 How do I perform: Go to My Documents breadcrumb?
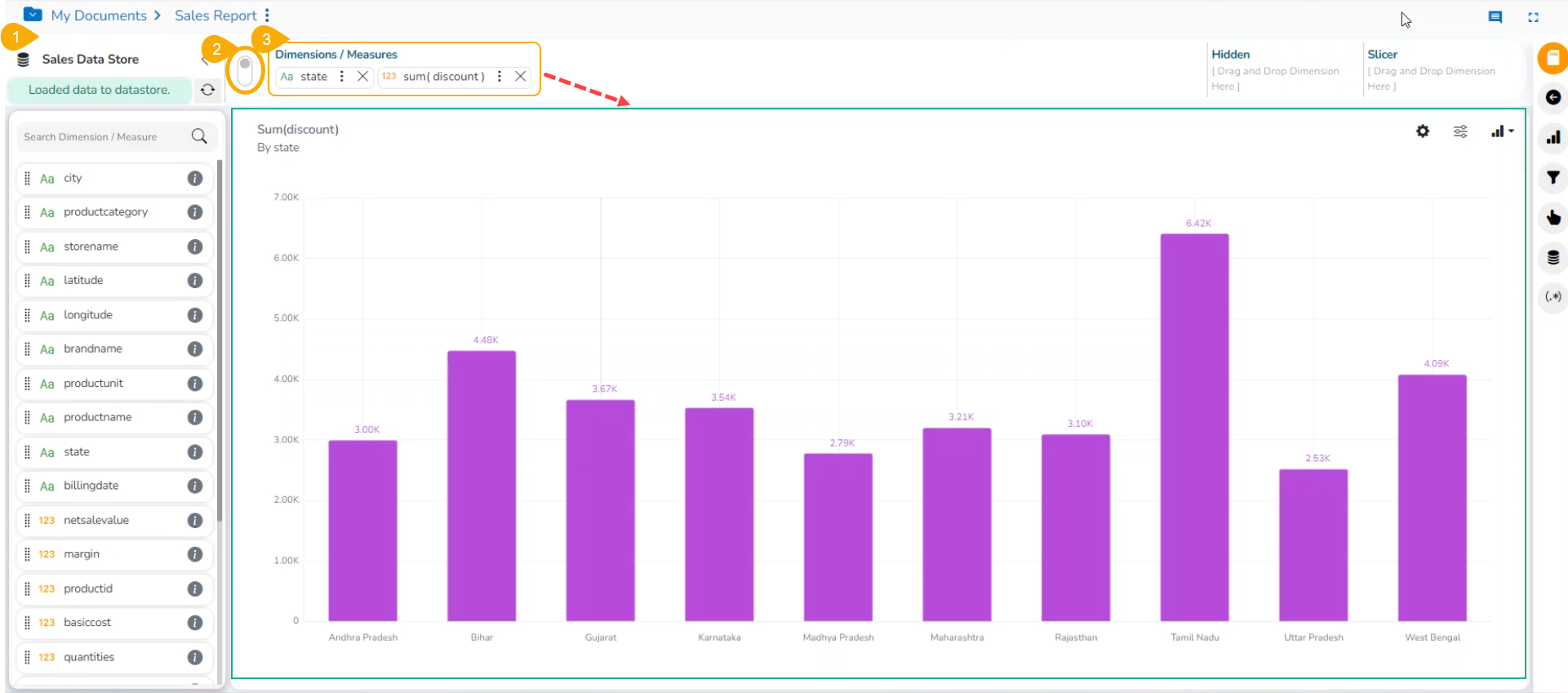click(99, 16)
